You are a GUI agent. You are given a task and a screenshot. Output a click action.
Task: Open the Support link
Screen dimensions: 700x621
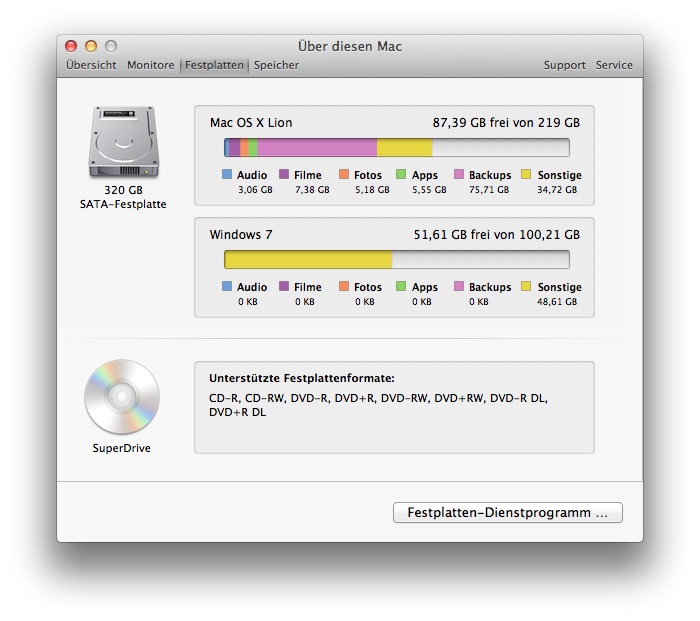(564, 65)
